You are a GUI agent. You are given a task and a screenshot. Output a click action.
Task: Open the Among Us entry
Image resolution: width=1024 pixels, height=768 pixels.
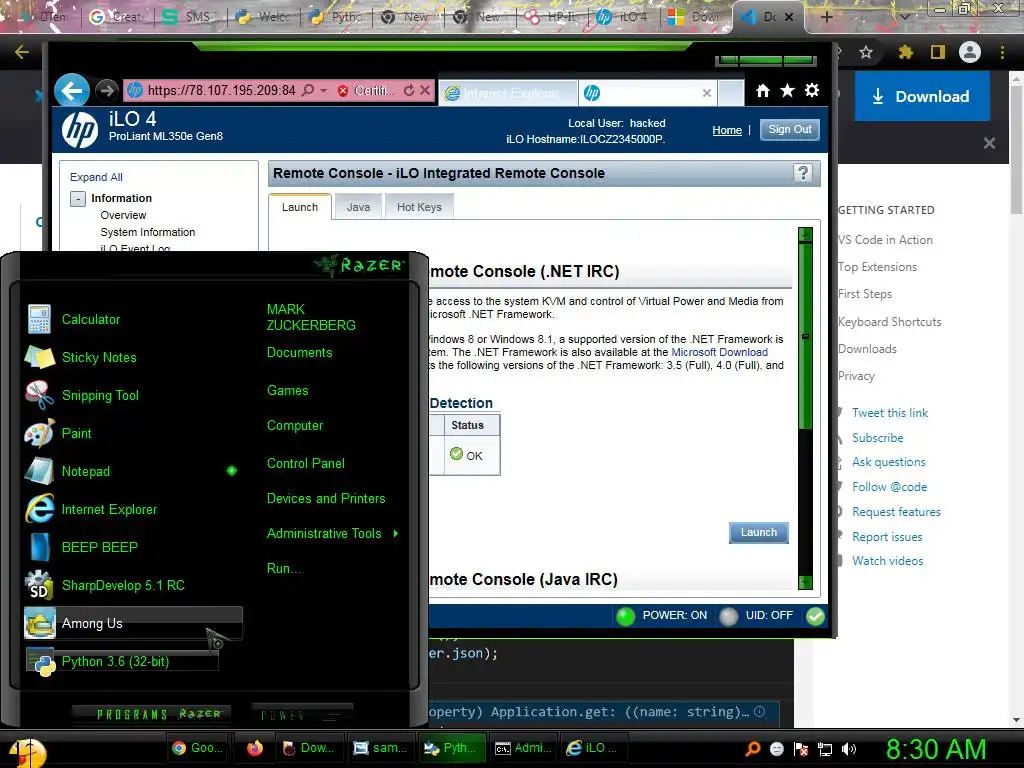coord(133,623)
